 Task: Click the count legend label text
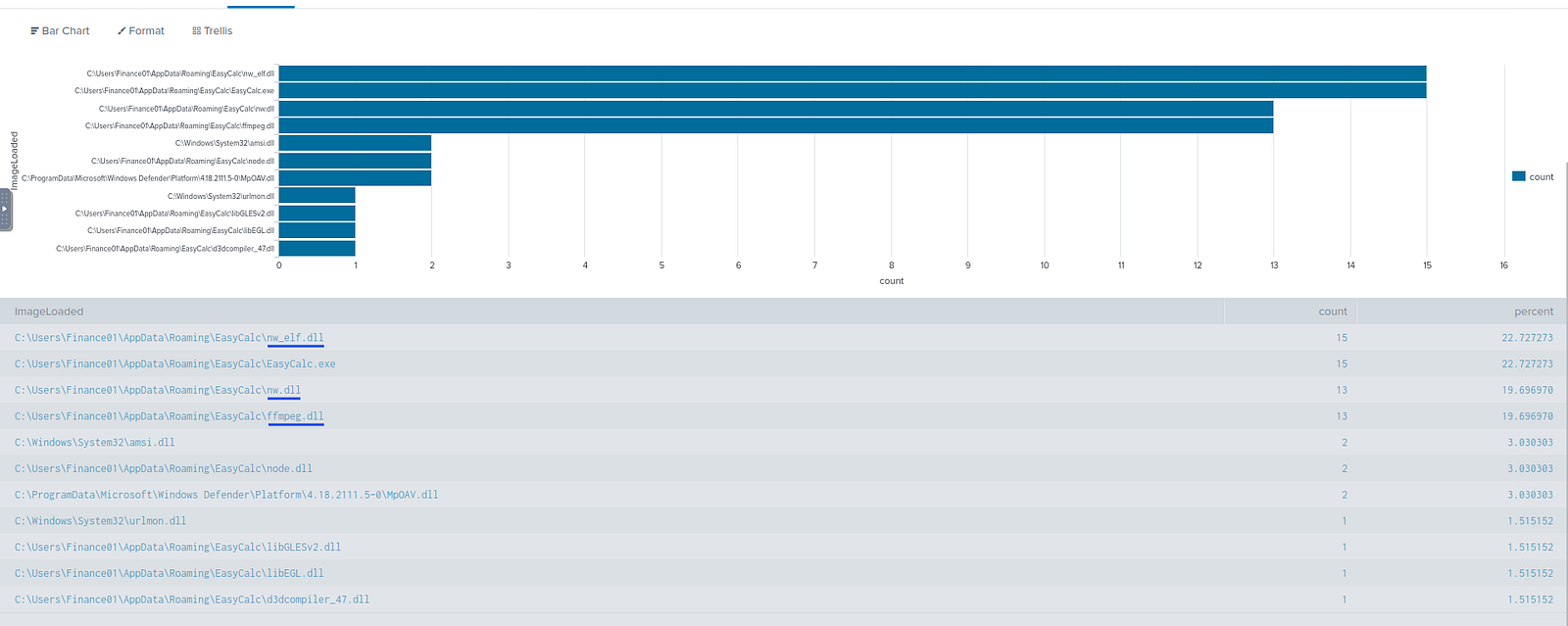click(1542, 177)
